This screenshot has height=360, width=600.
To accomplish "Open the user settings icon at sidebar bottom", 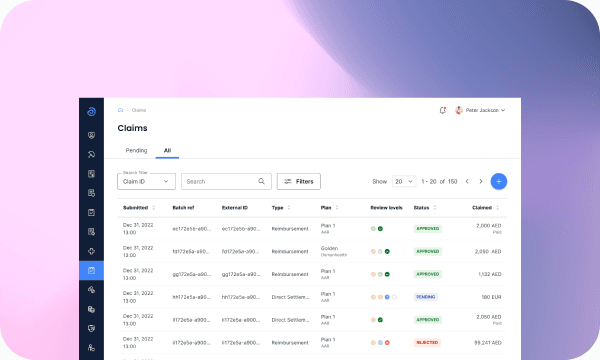I will pyautogui.click(x=91, y=348).
